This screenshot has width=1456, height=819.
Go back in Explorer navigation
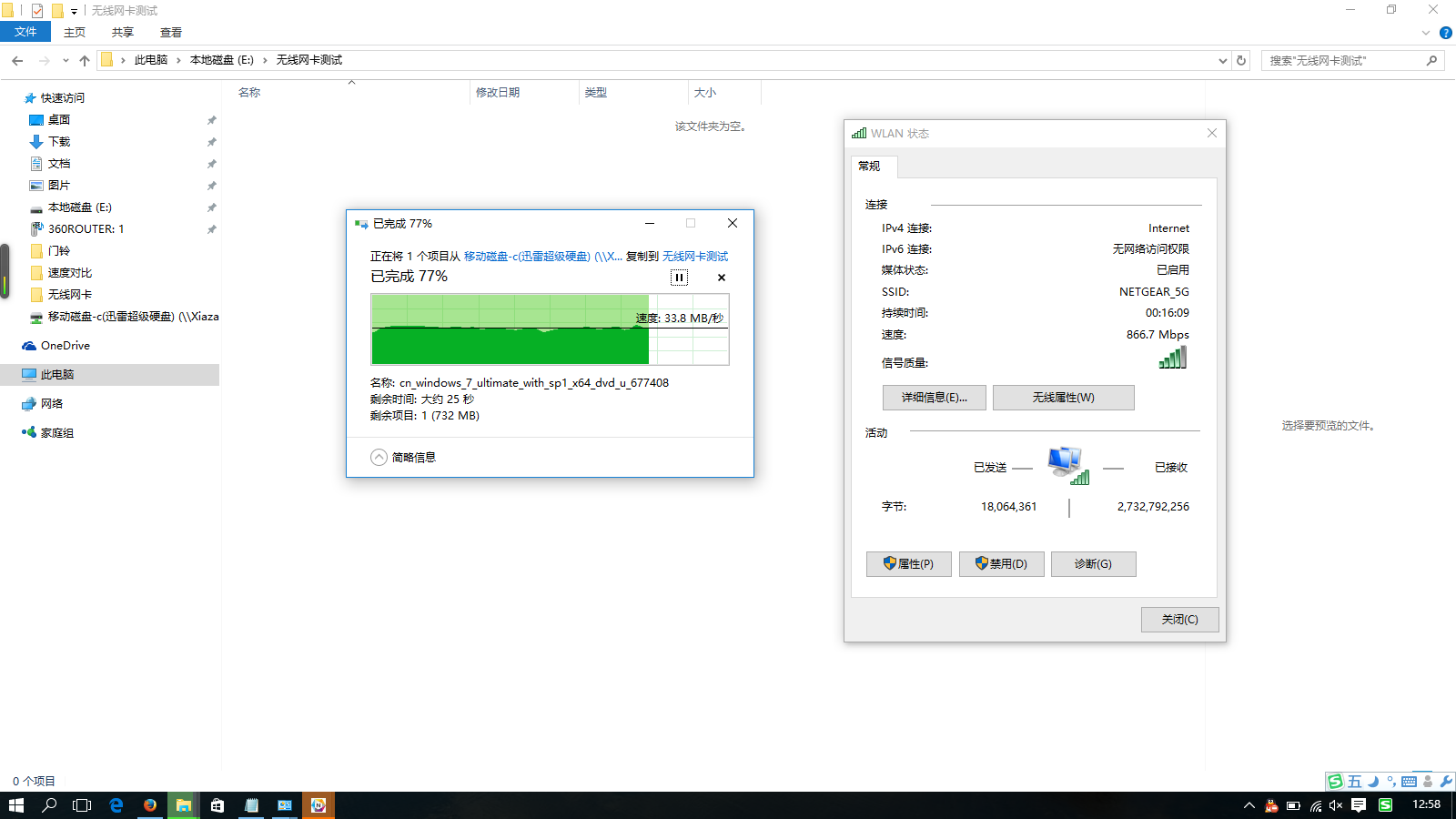coord(17,61)
